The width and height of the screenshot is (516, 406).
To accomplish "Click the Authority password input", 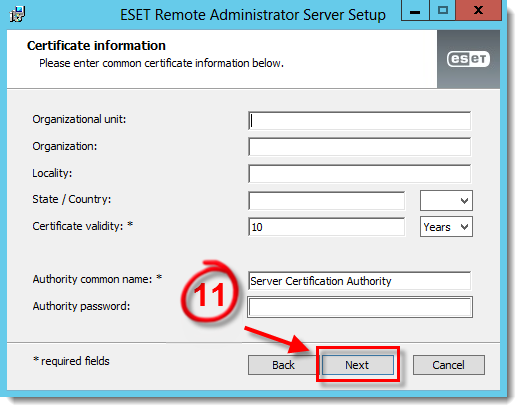I will pos(360,307).
